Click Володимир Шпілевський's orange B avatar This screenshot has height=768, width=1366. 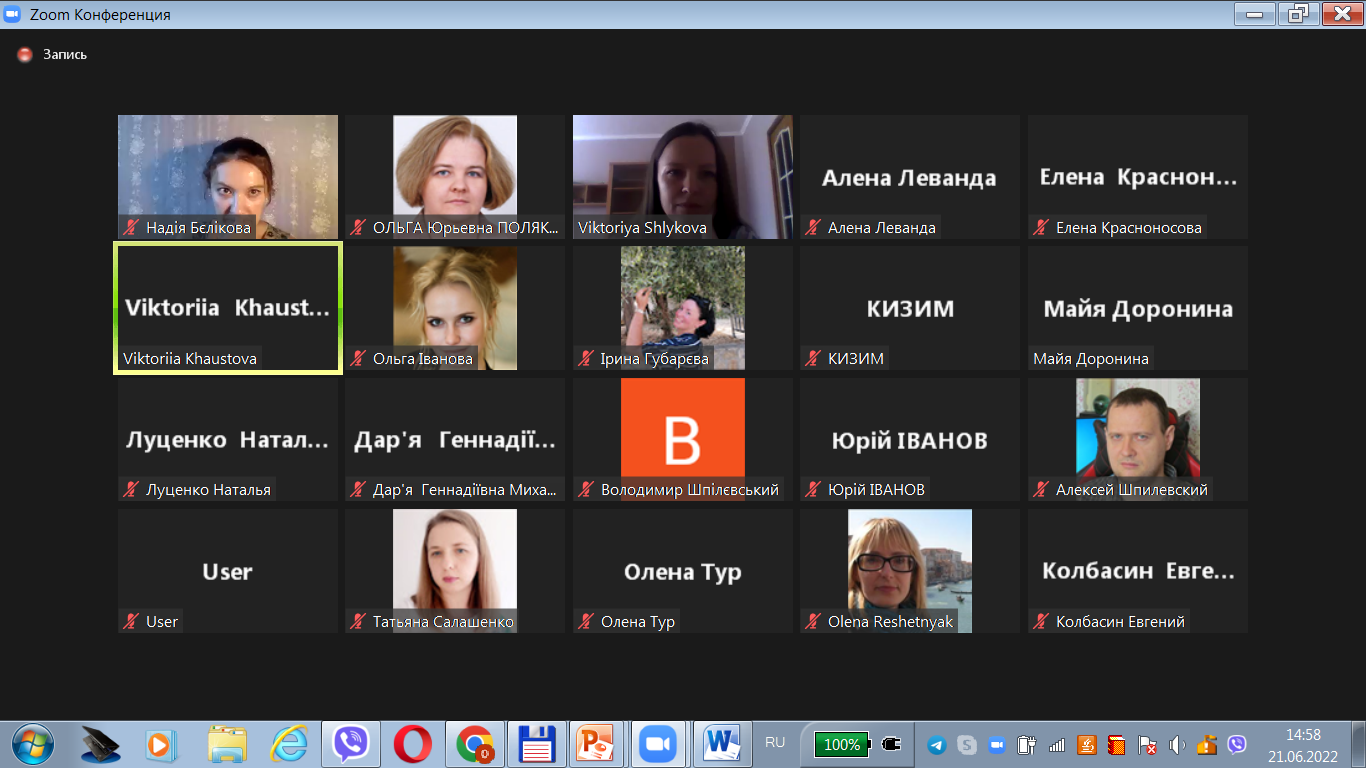pyautogui.click(x=682, y=428)
